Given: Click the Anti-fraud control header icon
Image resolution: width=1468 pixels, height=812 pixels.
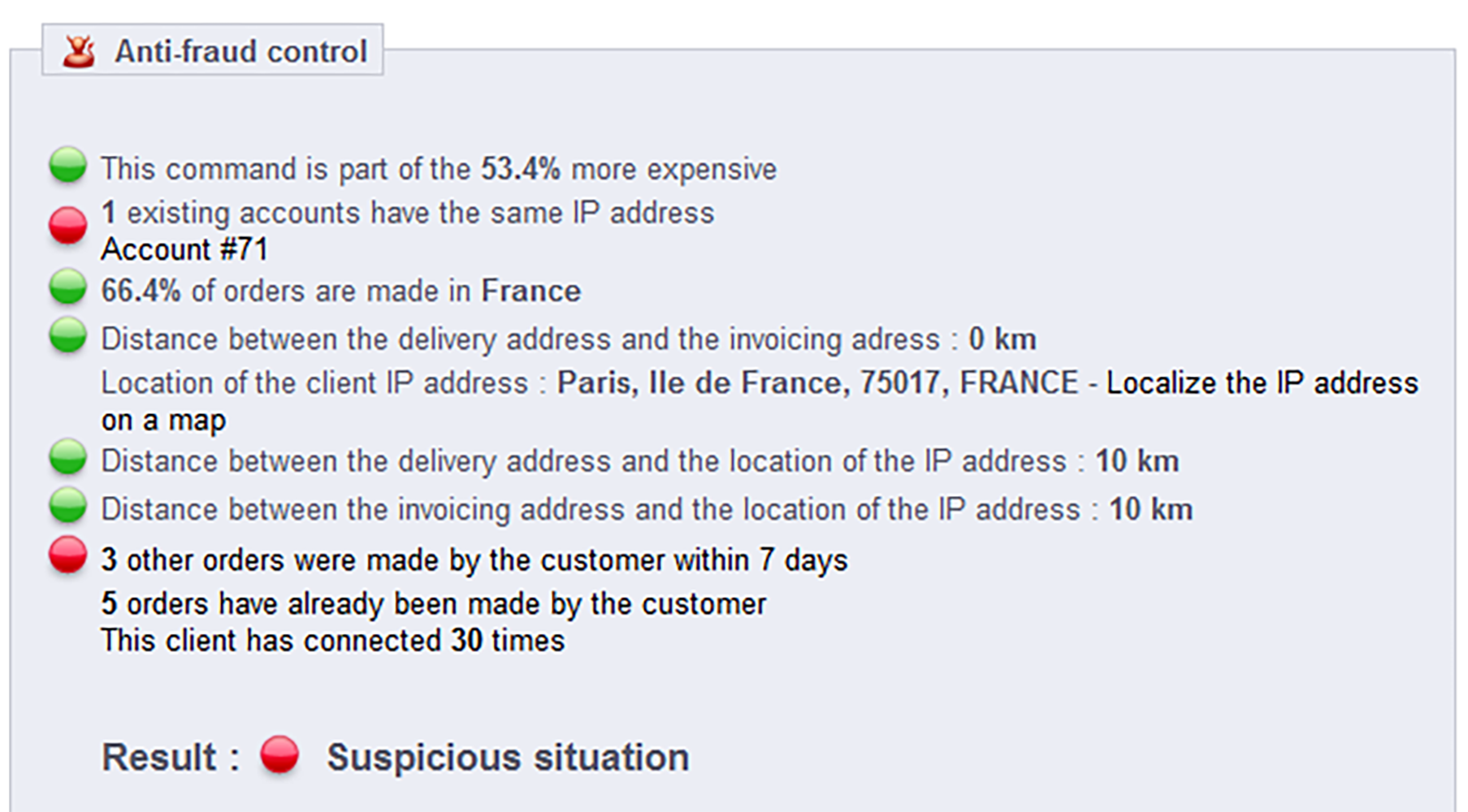Looking at the screenshot, I should [x=79, y=51].
